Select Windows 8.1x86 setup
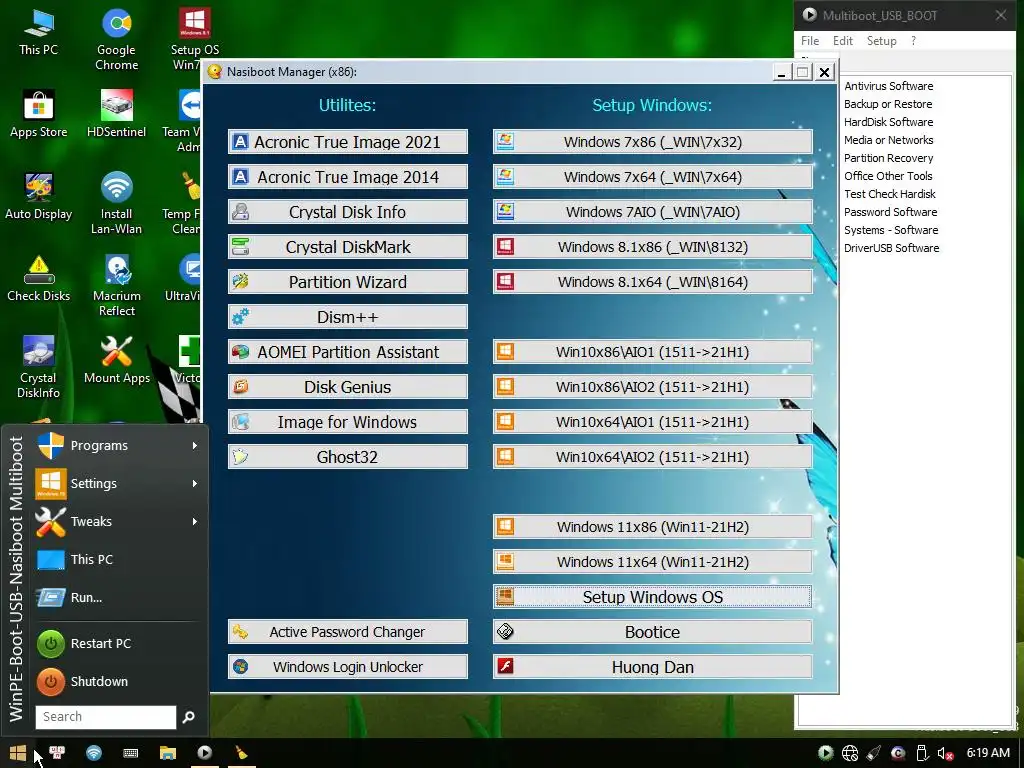This screenshot has height=768, width=1024. (x=652, y=247)
